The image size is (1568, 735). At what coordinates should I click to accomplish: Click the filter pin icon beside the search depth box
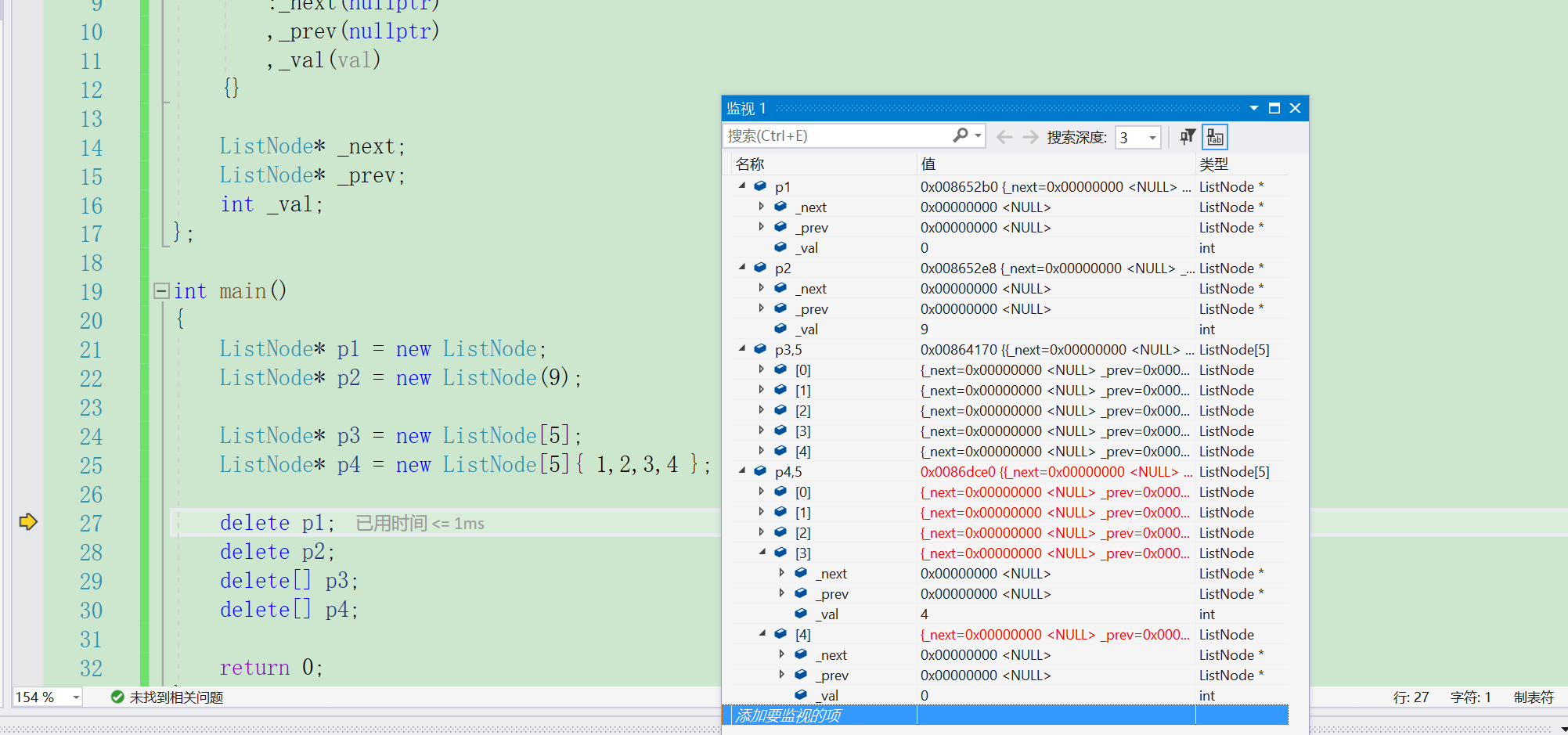(1188, 137)
